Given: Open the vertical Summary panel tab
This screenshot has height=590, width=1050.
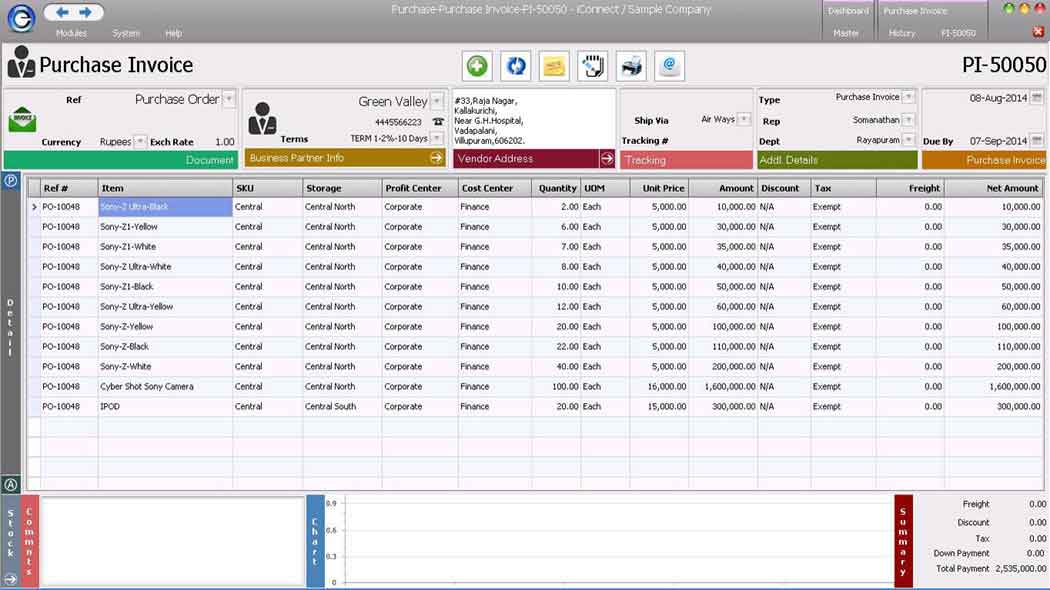Looking at the screenshot, I should [903, 540].
